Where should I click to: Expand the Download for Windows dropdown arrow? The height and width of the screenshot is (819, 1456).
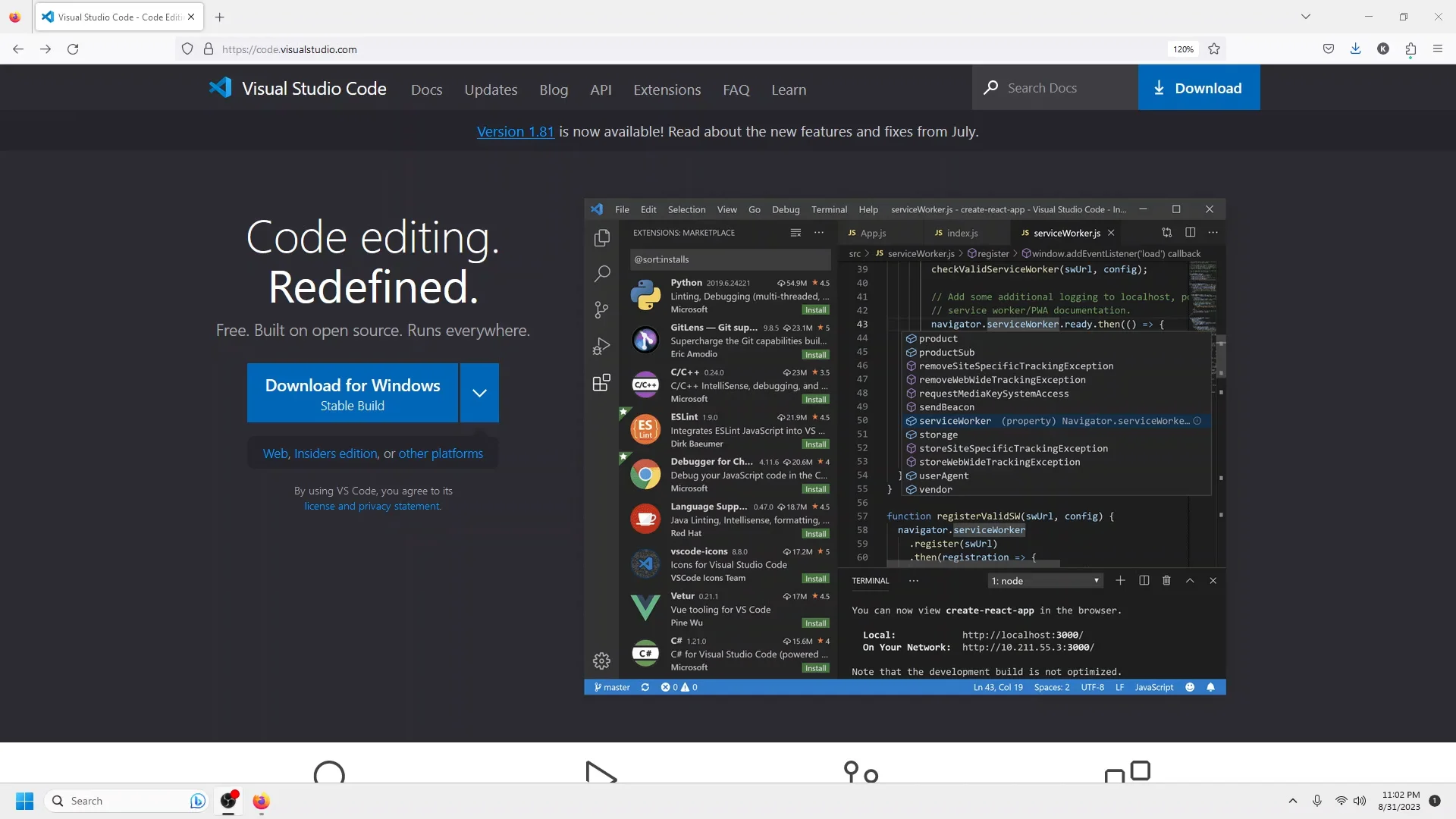[x=479, y=393]
